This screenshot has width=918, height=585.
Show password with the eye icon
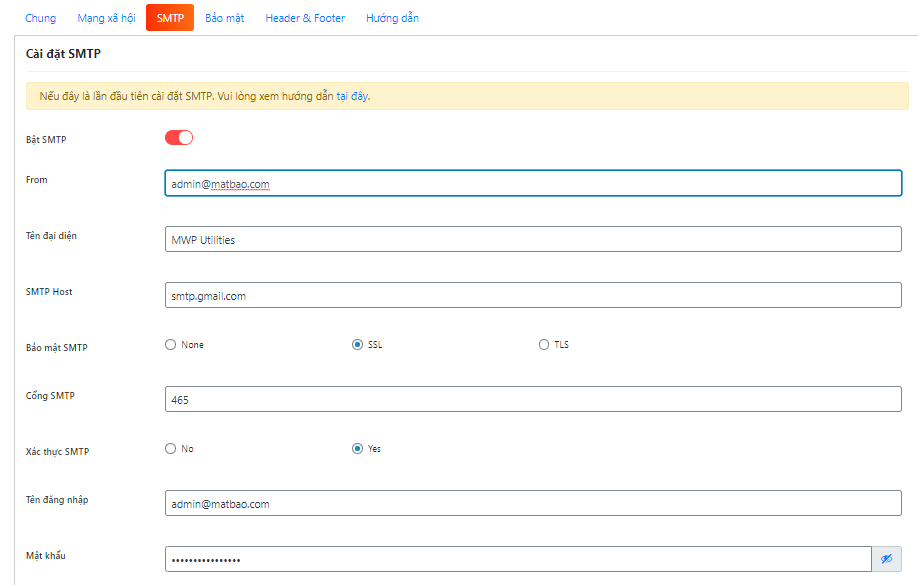886,559
